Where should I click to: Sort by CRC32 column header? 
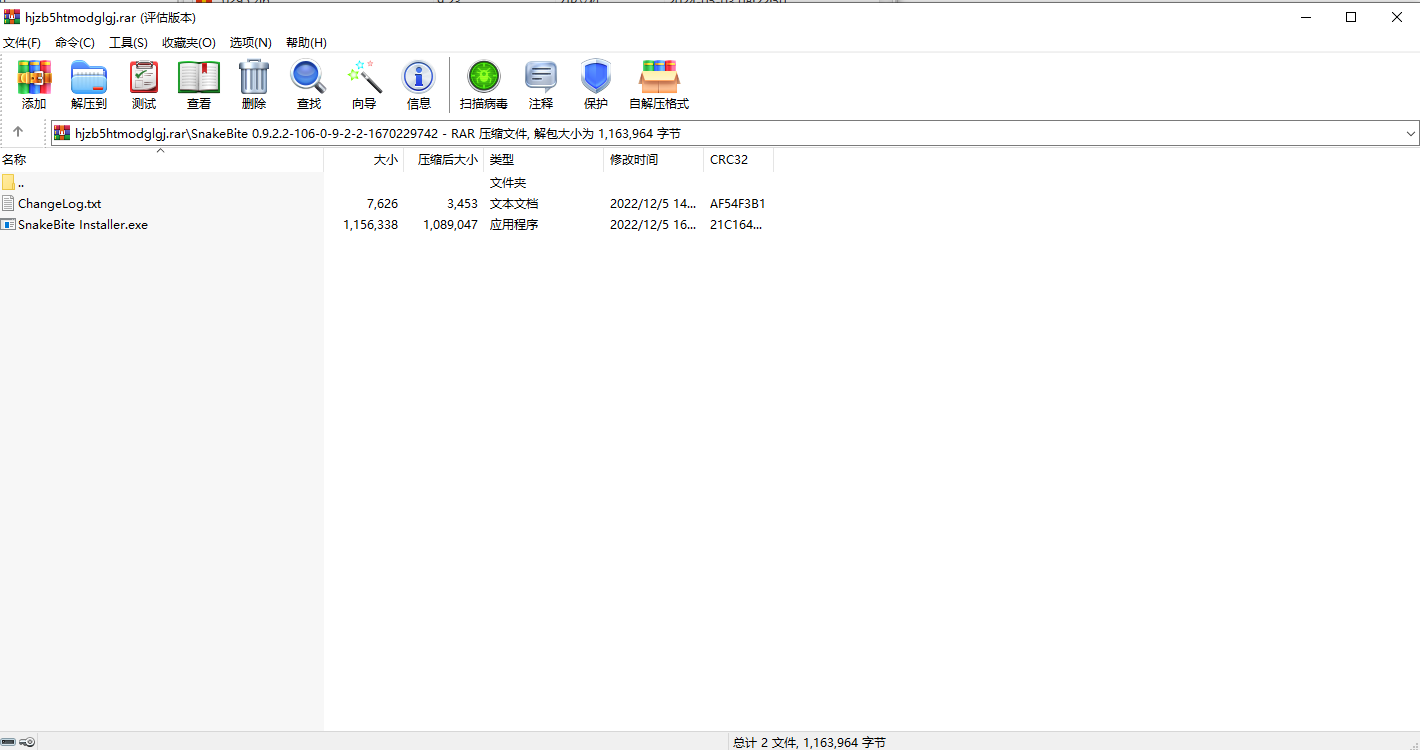pyautogui.click(x=738, y=159)
